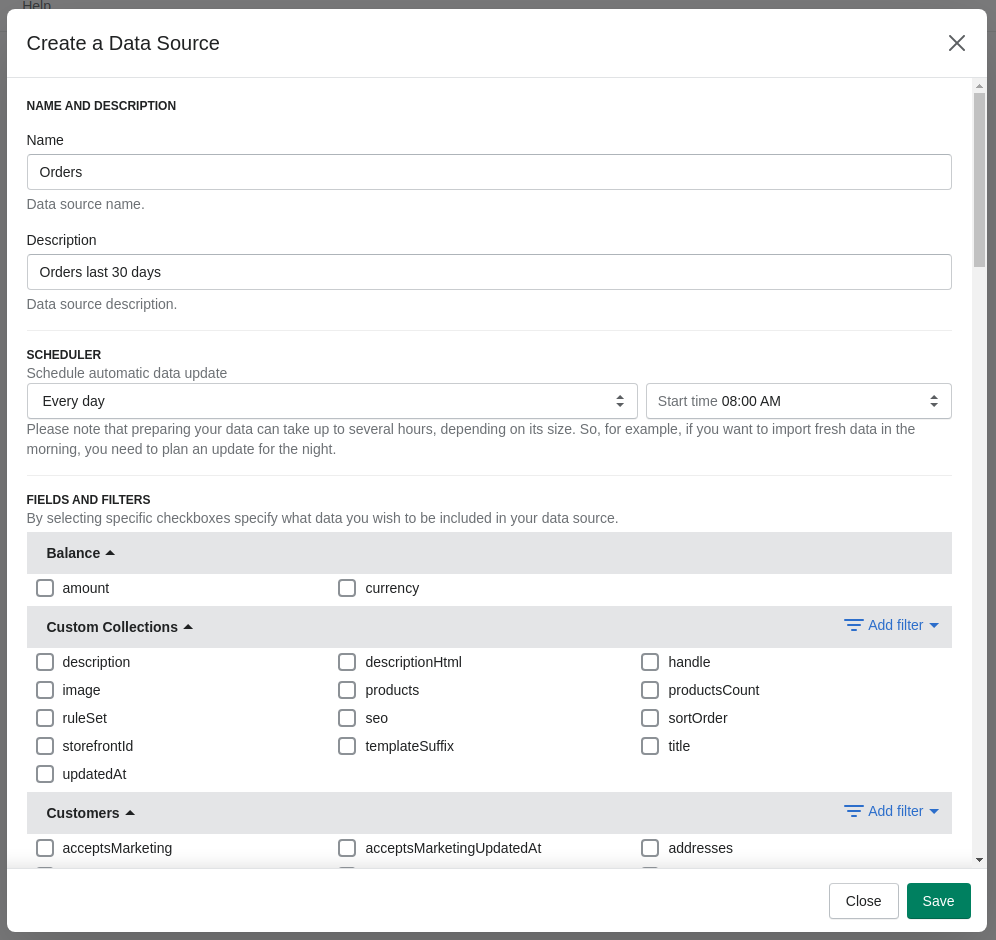Enable acceptsMarketing under Customers
Screen dimensions: 996x940
point(45,848)
